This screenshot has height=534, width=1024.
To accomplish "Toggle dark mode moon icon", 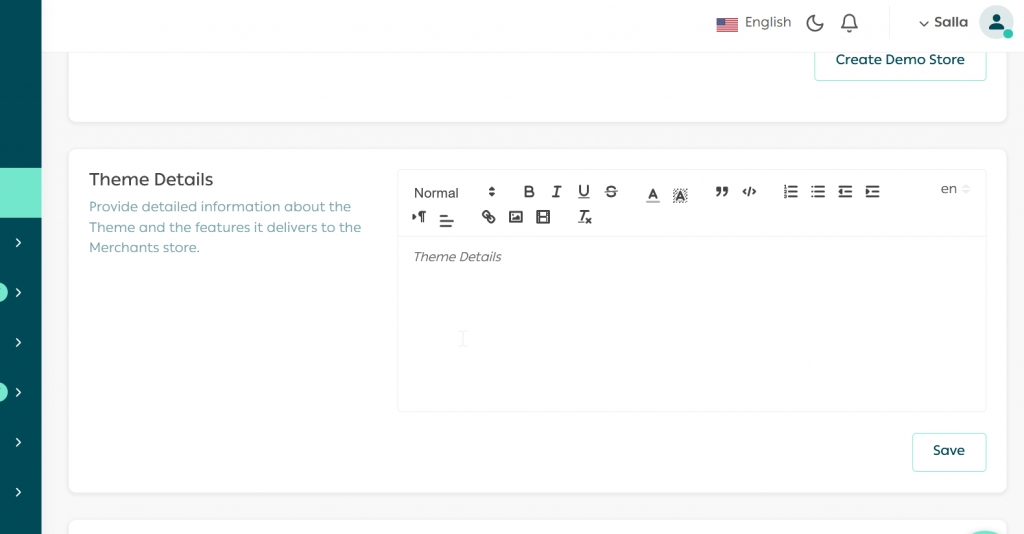I will pyautogui.click(x=815, y=23).
